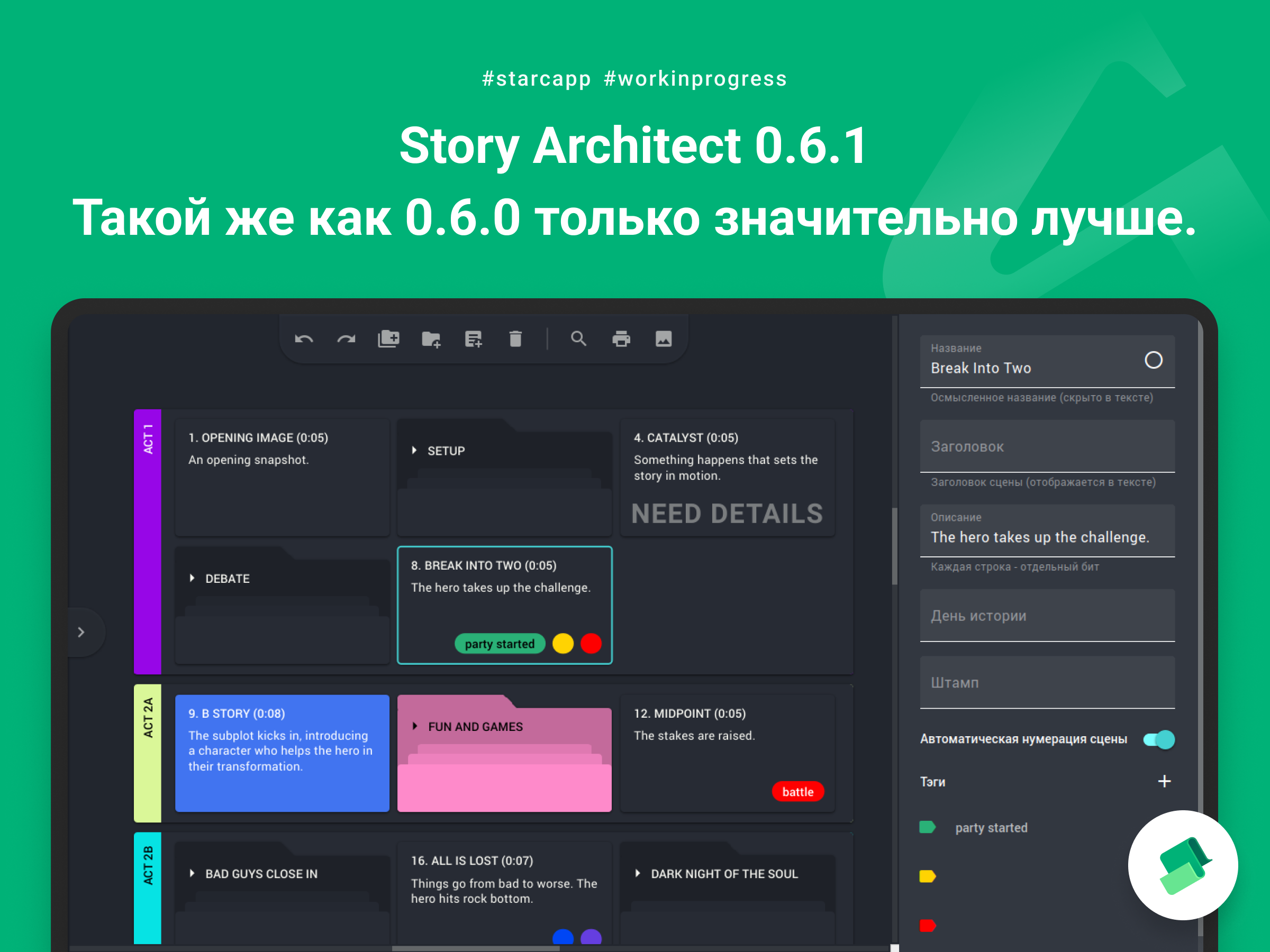The width and height of the screenshot is (1270, 952).
Task: Click the add folder icon in toolbar
Action: click(431, 339)
